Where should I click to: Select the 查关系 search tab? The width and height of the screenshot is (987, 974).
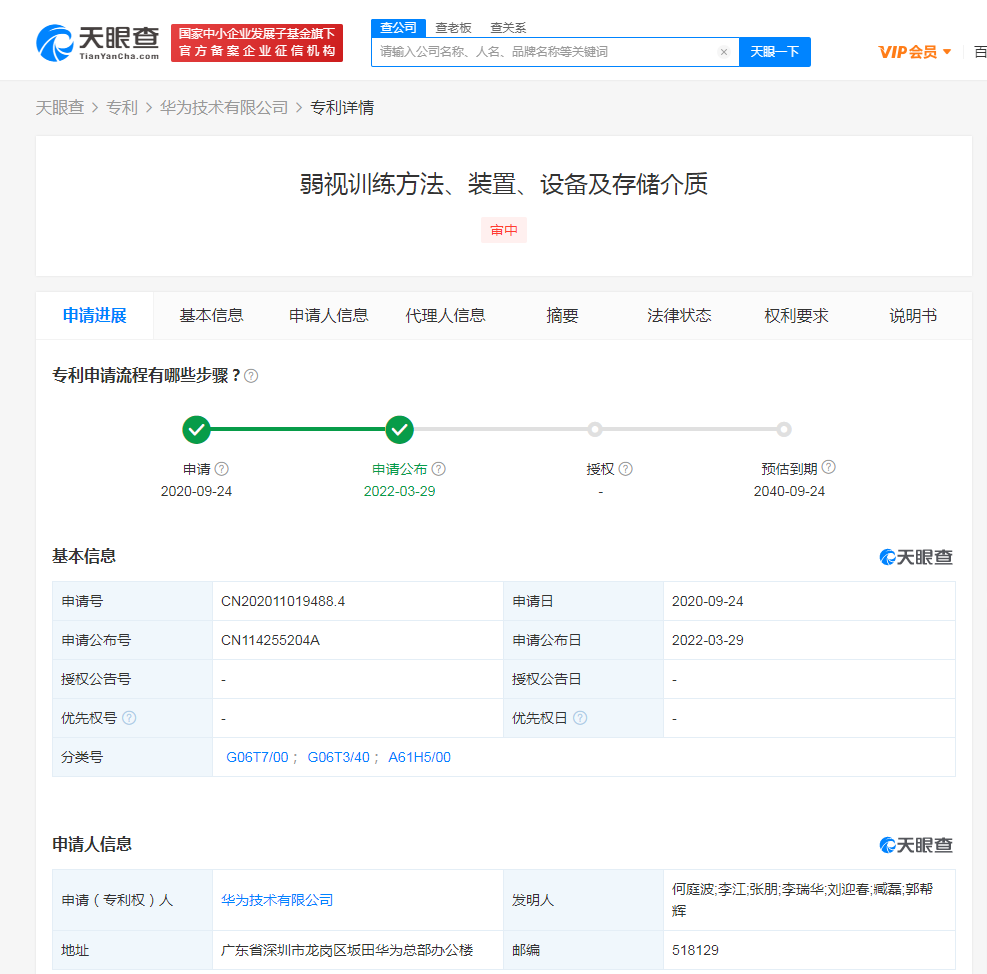click(x=508, y=28)
